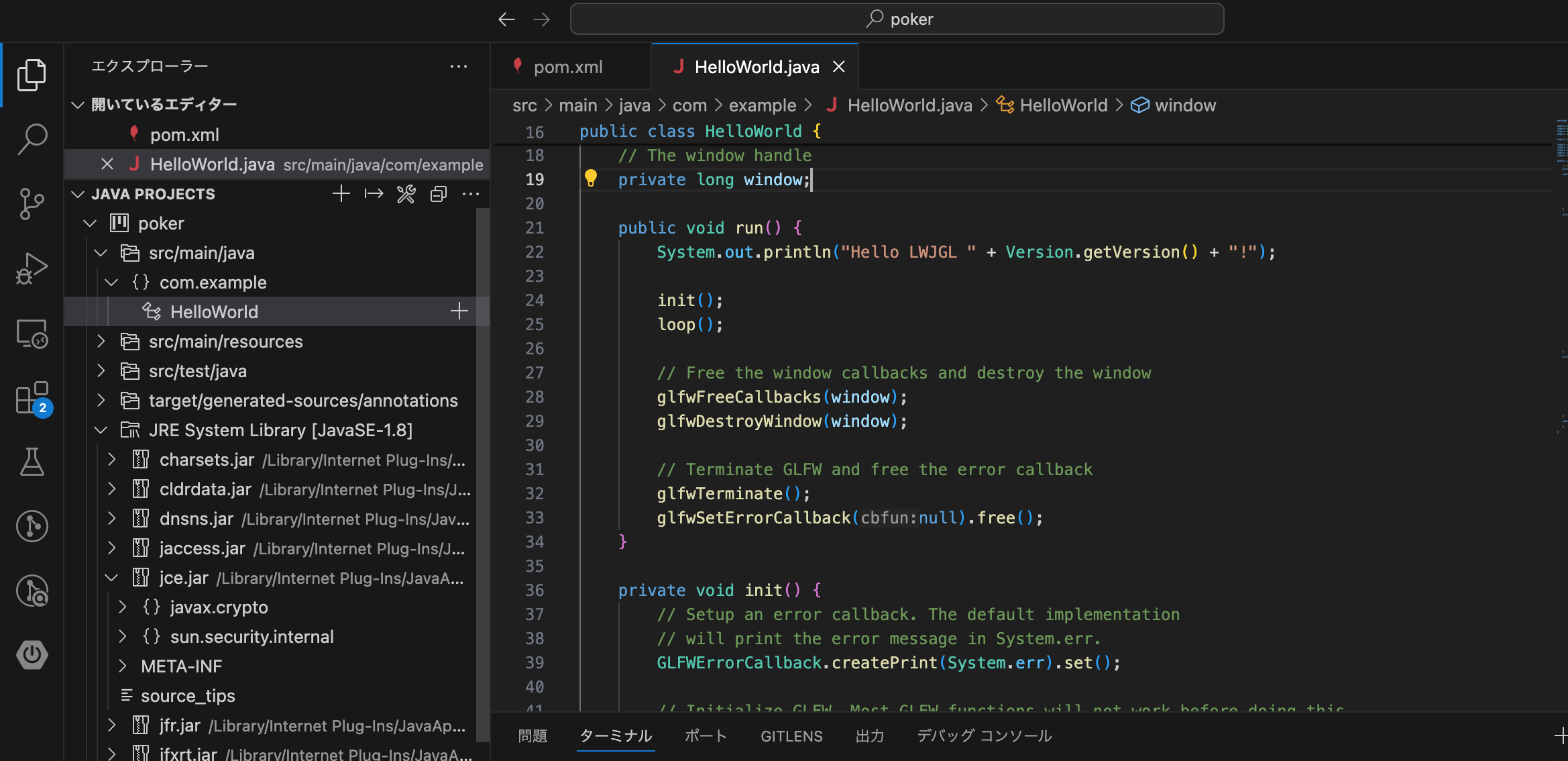Open the Search view in the activity bar

click(x=32, y=138)
